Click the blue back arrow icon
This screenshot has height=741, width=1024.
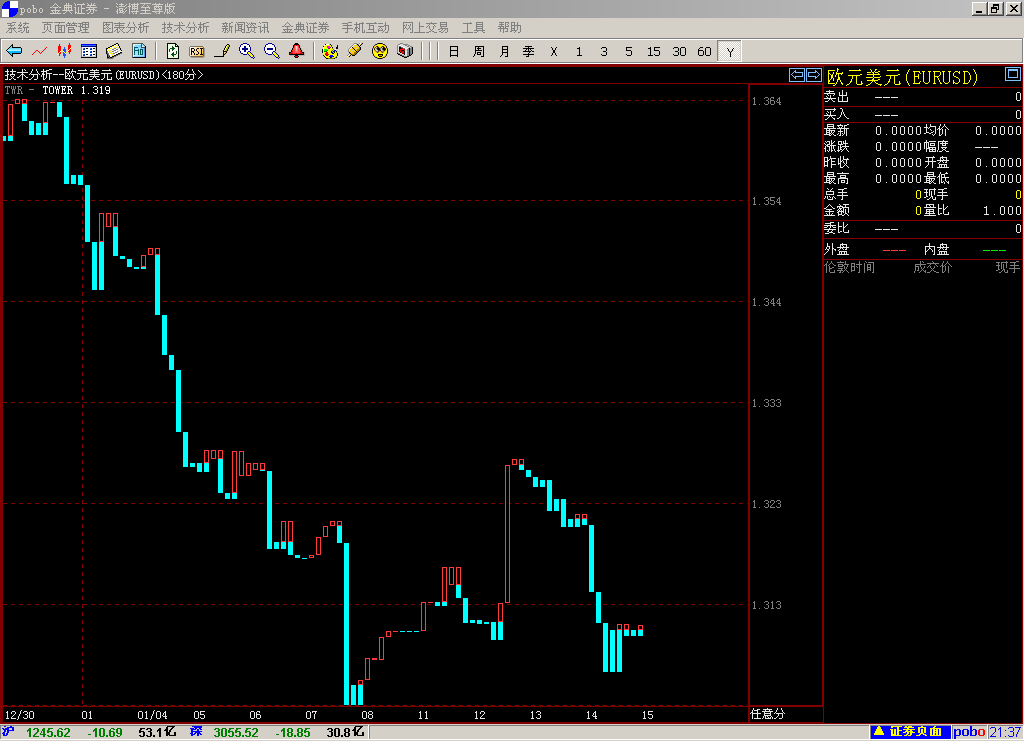pyautogui.click(x=14, y=51)
